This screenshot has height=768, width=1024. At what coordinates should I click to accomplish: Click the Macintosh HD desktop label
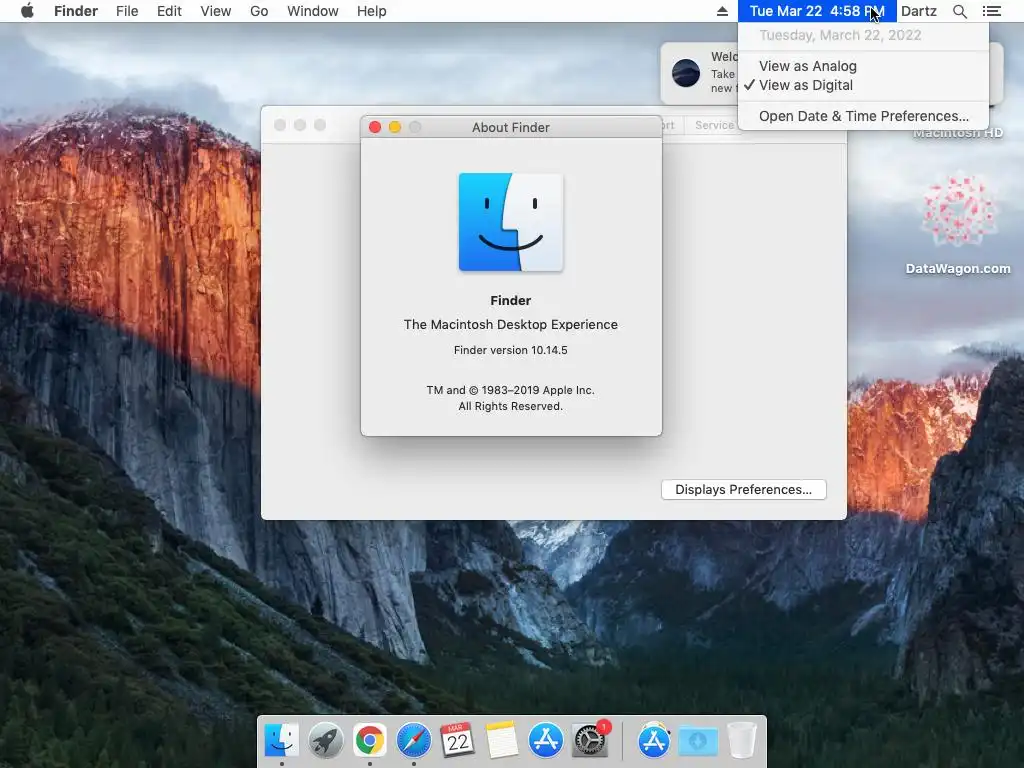tap(958, 133)
